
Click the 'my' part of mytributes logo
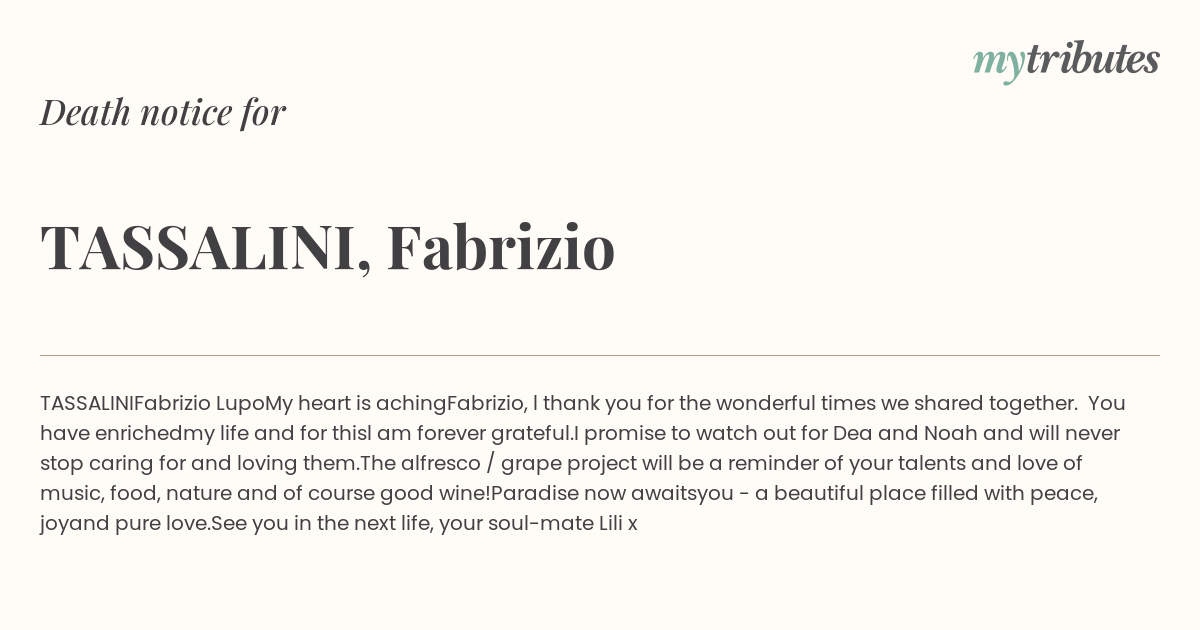click(998, 63)
